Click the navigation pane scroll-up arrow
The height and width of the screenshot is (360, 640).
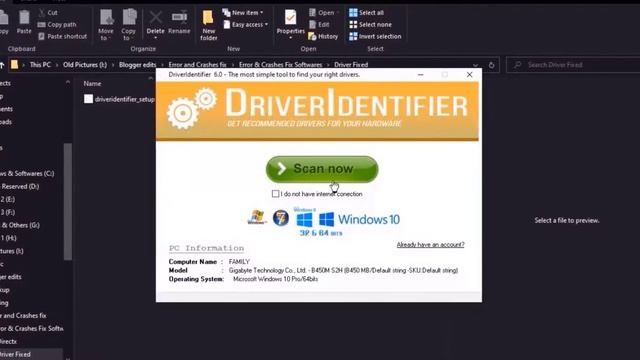pyautogui.click(x=68, y=83)
